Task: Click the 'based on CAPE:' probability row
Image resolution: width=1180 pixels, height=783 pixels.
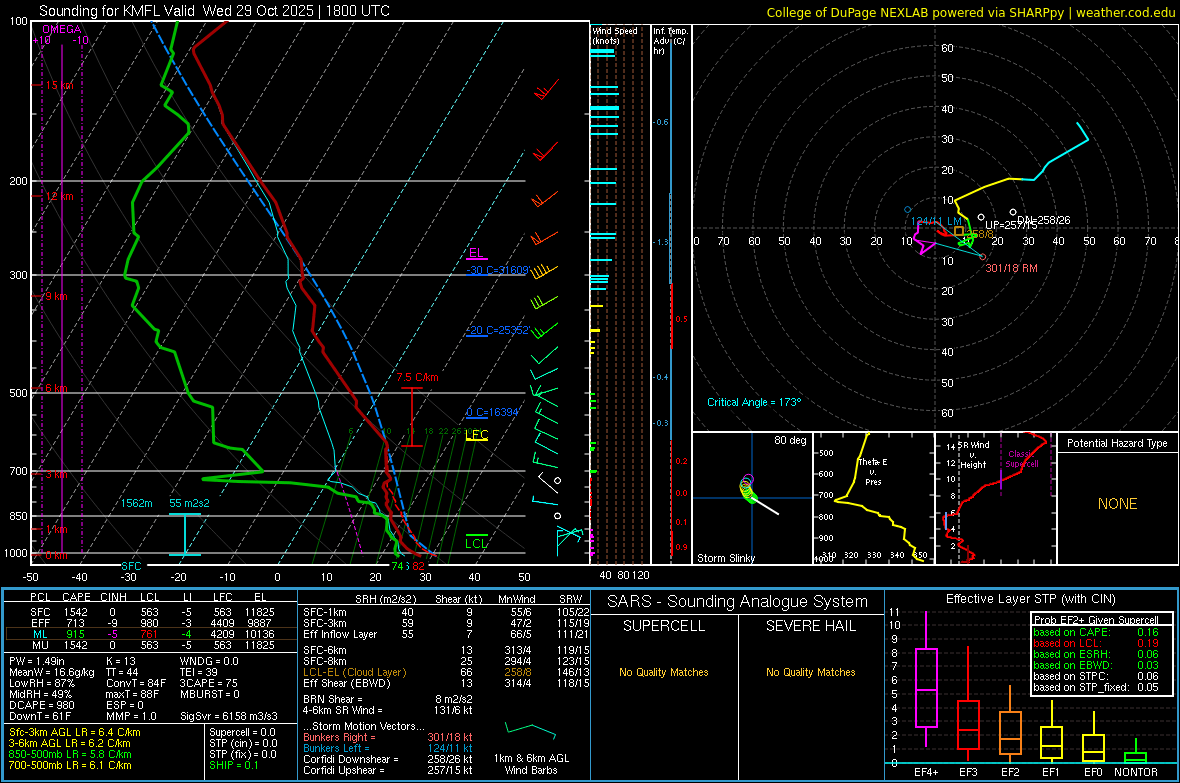Action: pos(1096,632)
